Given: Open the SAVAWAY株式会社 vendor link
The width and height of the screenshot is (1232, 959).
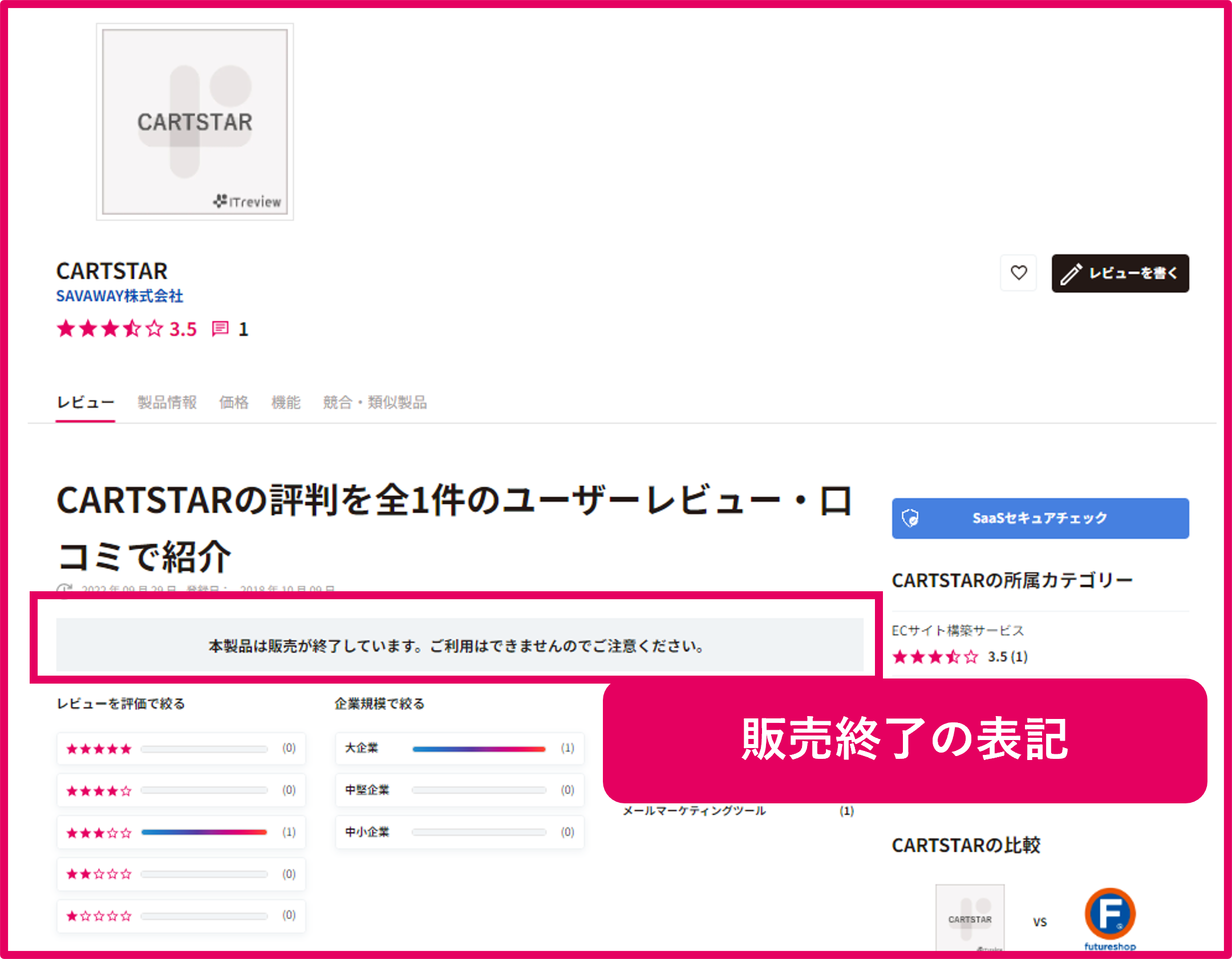Looking at the screenshot, I should pos(119,296).
